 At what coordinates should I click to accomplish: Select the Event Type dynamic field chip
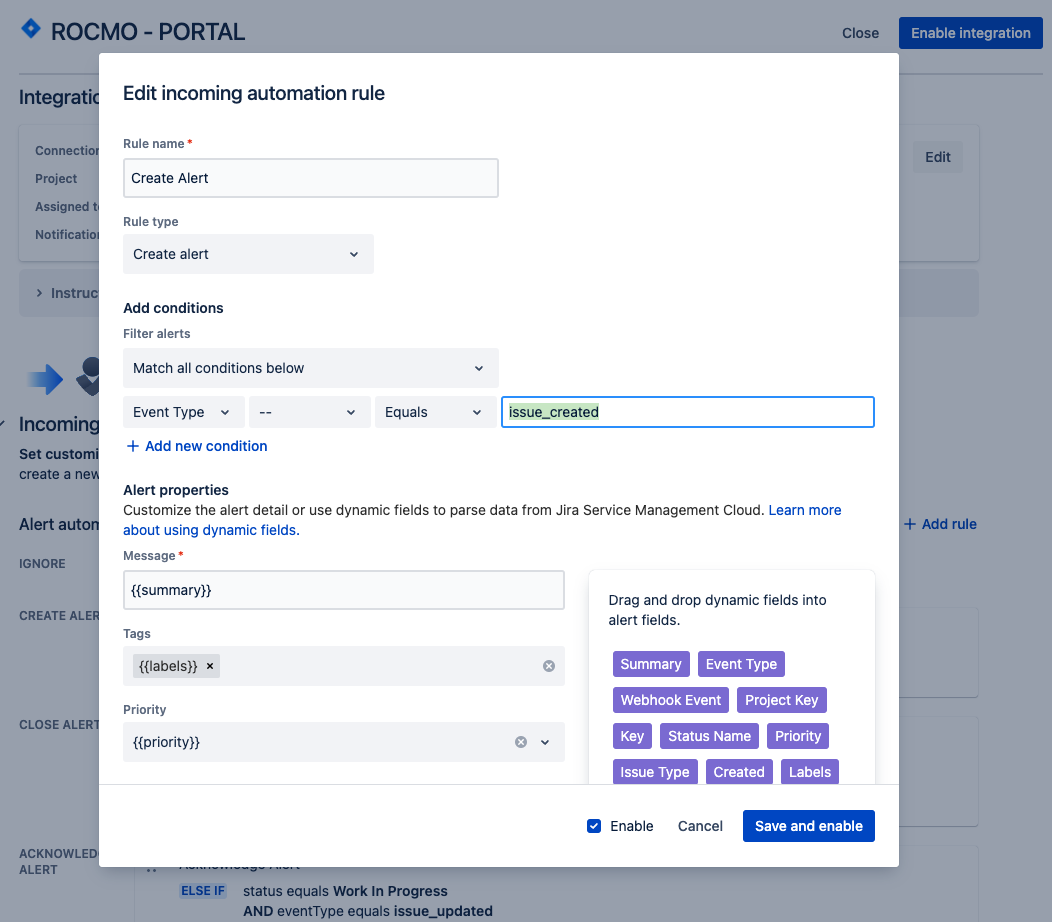741,664
